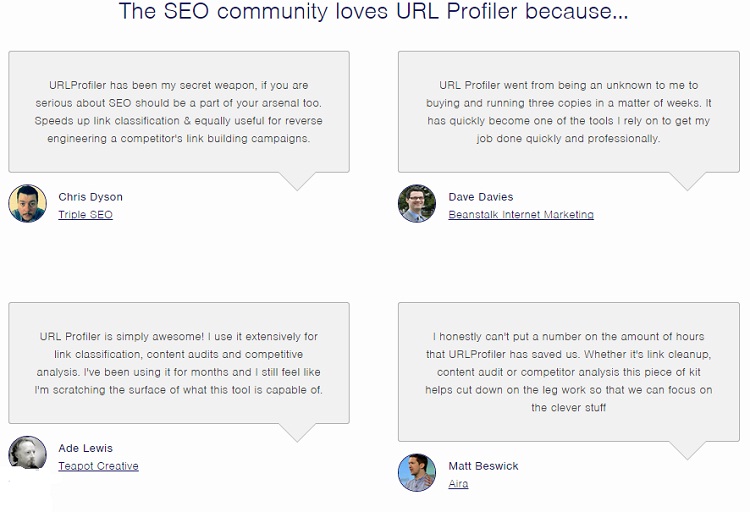Click the 'secret weapon' testimonial box
Image resolution: width=750 pixels, height=512 pixels.
(179, 111)
